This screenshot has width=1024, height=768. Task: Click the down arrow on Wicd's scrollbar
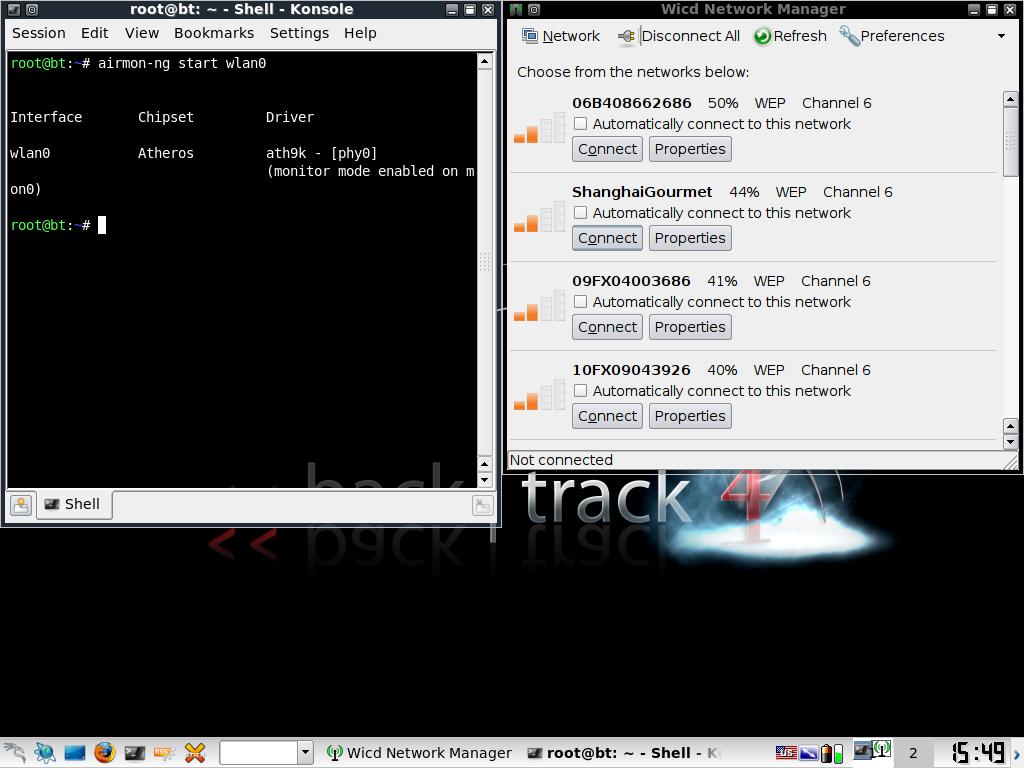[1010, 443]
